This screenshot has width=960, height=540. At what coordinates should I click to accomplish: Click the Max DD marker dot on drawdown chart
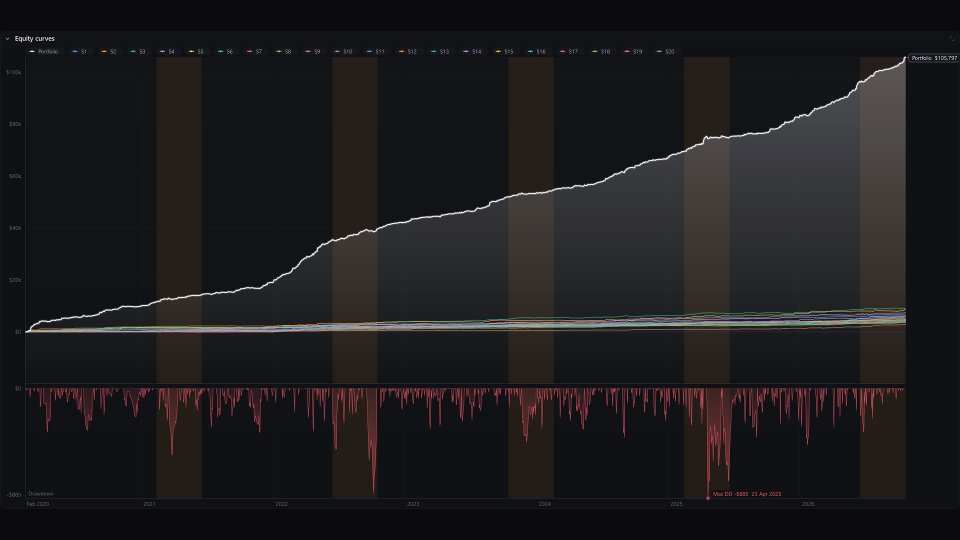coord(708,498)
